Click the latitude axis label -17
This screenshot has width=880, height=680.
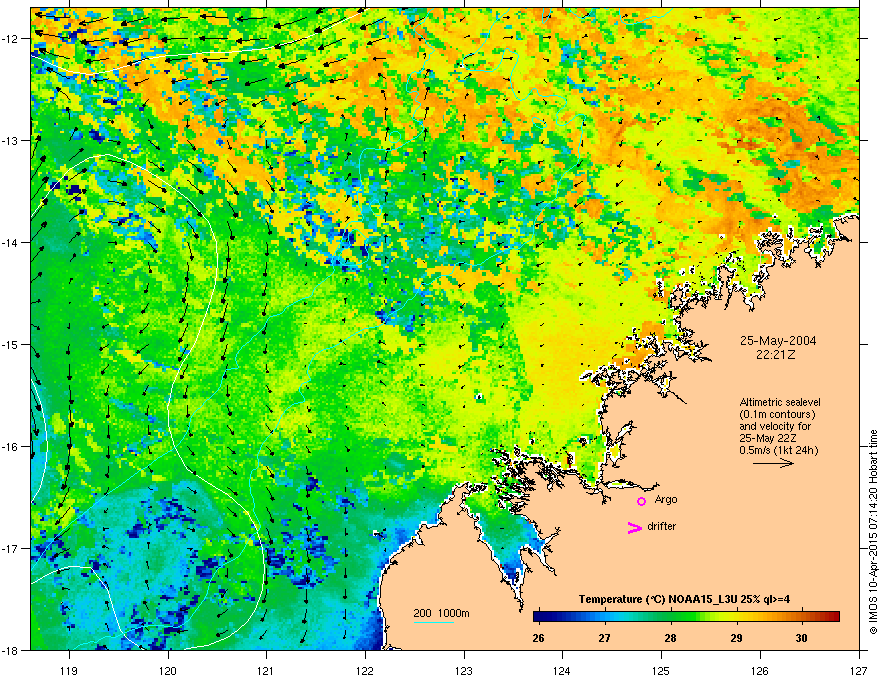click(x=11, y=548)
